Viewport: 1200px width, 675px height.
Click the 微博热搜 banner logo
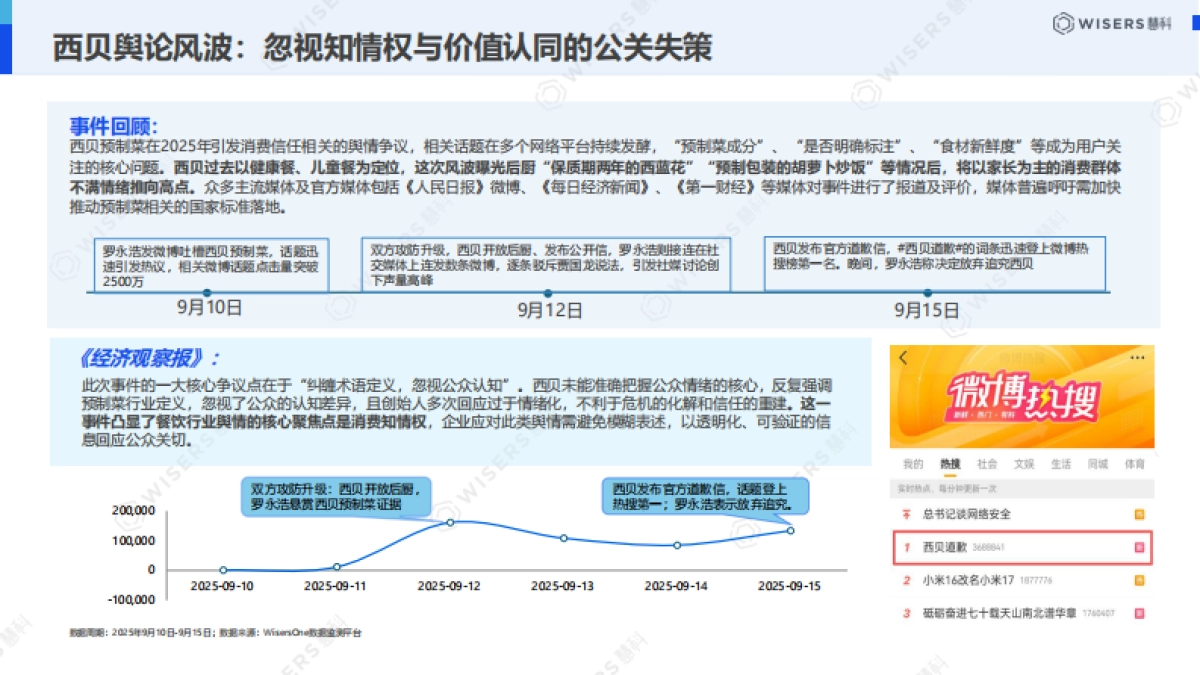tap(1023, 398)
